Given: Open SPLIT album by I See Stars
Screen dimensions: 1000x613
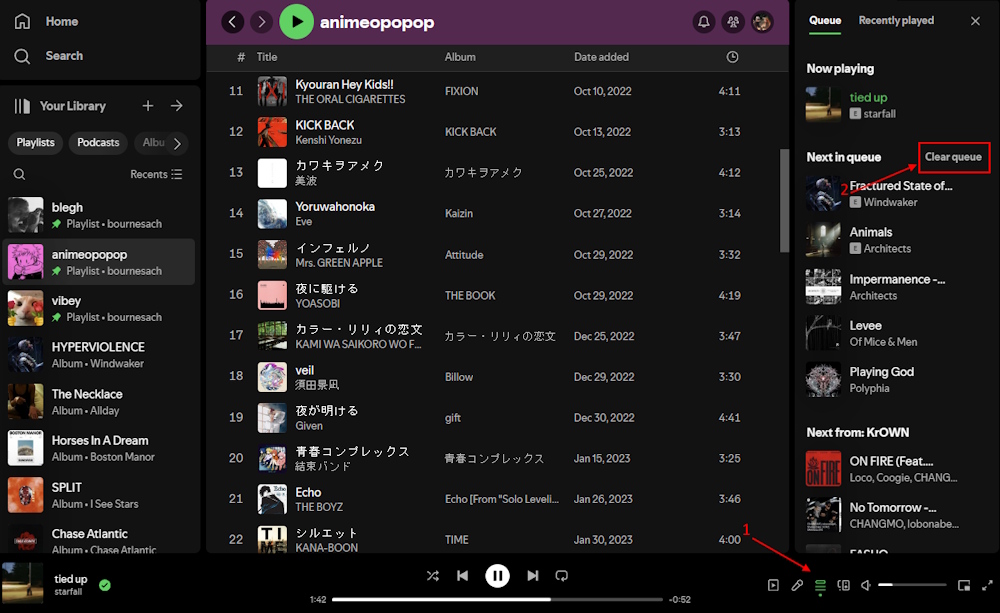Looking at the screenshot, I should click(x=99, y=495).
